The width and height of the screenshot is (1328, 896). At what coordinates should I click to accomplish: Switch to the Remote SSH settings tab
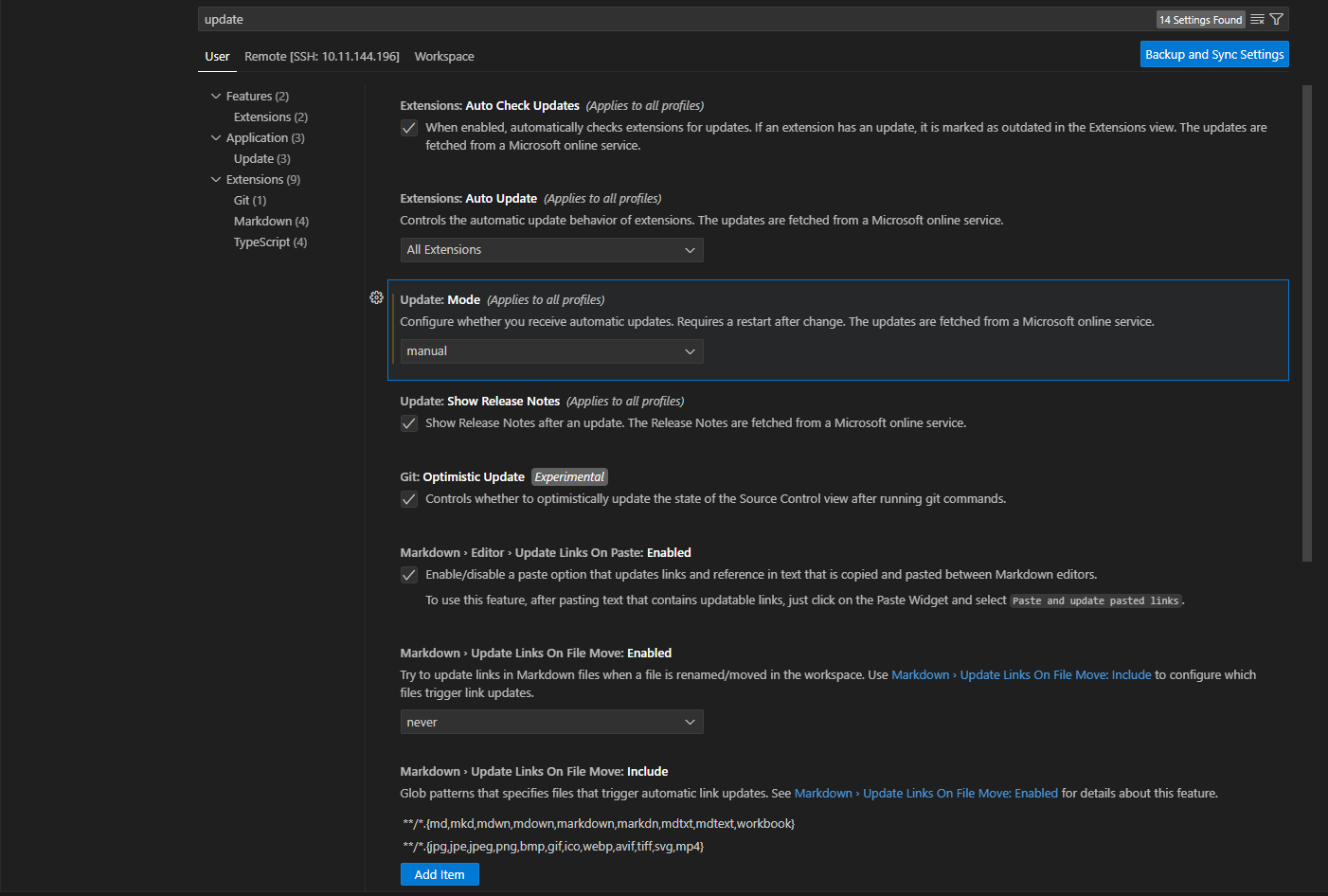(322, 56)
